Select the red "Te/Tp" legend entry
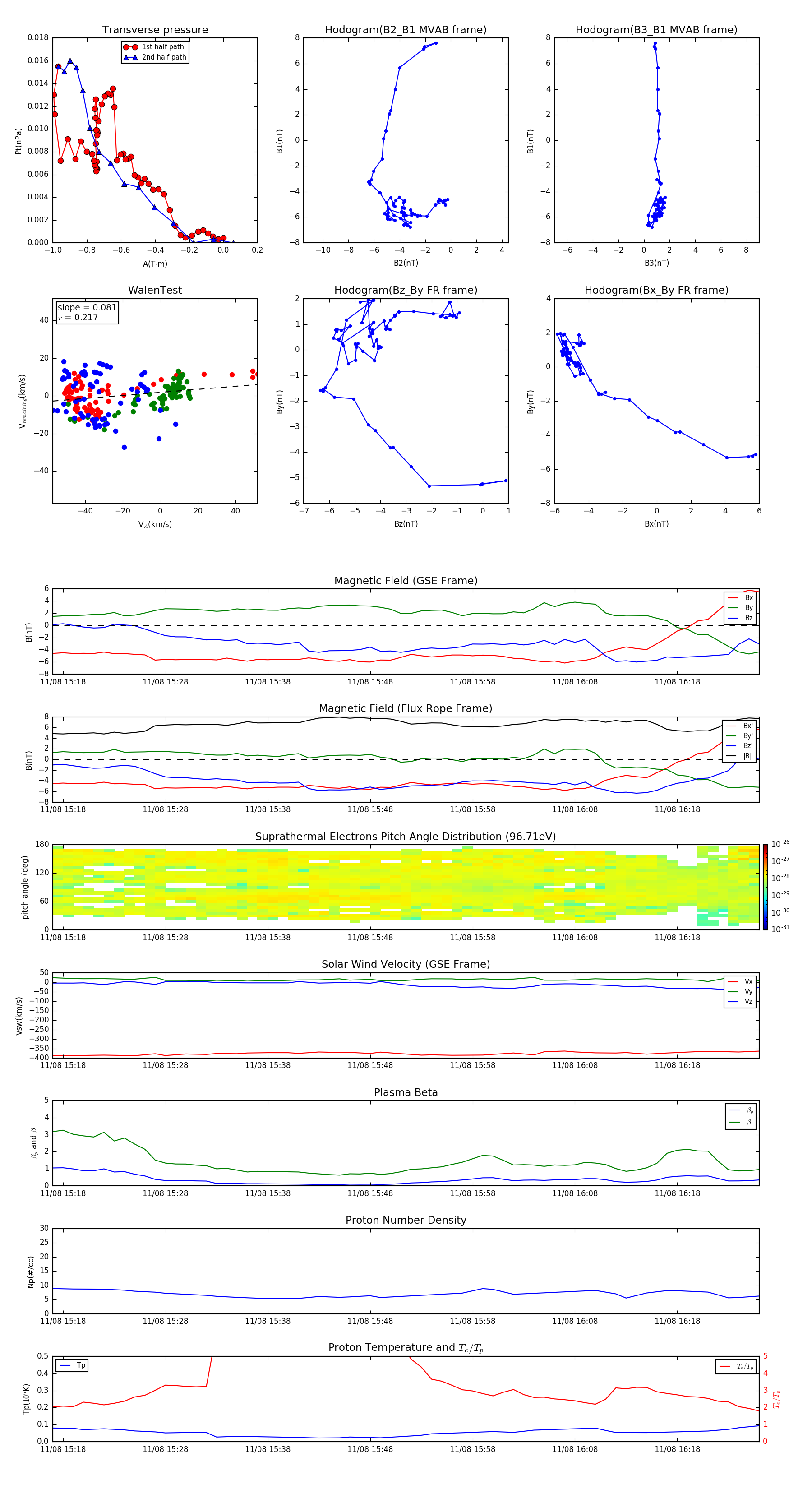Screen dimensions: 812x1489 (736, 1366)
